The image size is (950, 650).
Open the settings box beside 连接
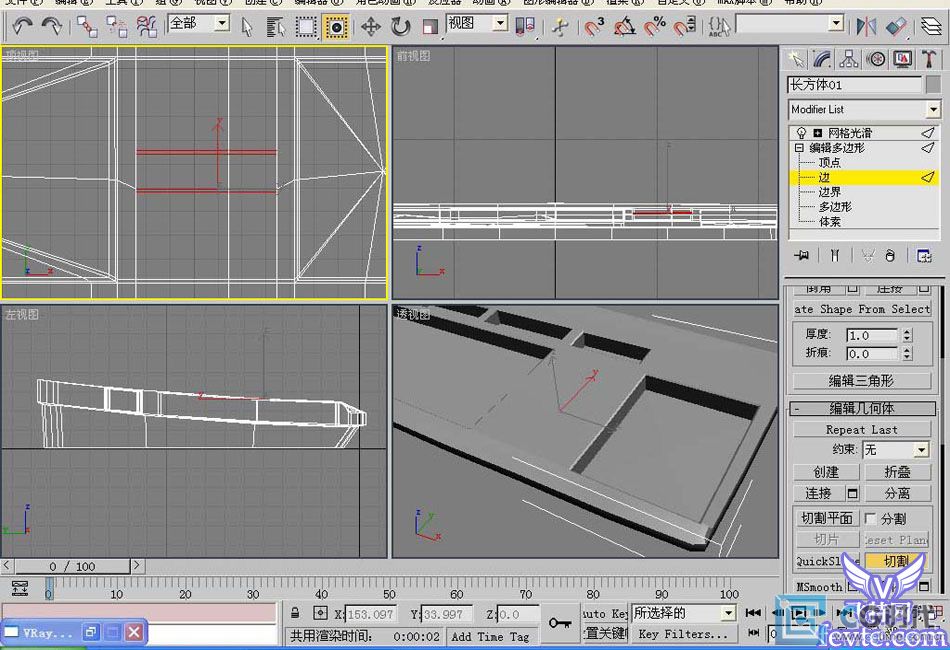click(x=852, y=494)
